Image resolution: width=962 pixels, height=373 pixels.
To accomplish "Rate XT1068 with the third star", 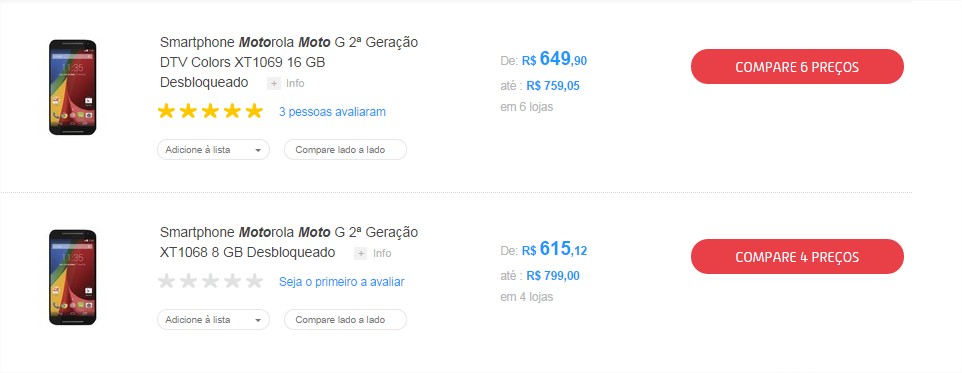I will pyautogui.click(x=210, y=282).
